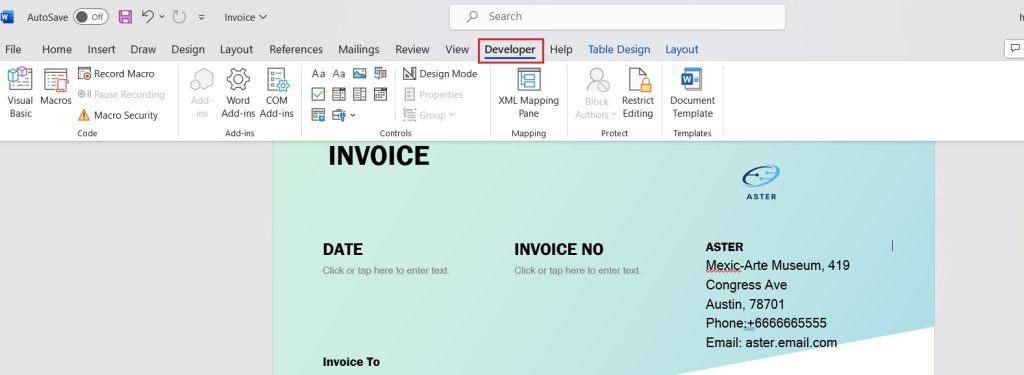Switch to the Mailings tab
Screen dimensions: 1024x375
(359, 49)
